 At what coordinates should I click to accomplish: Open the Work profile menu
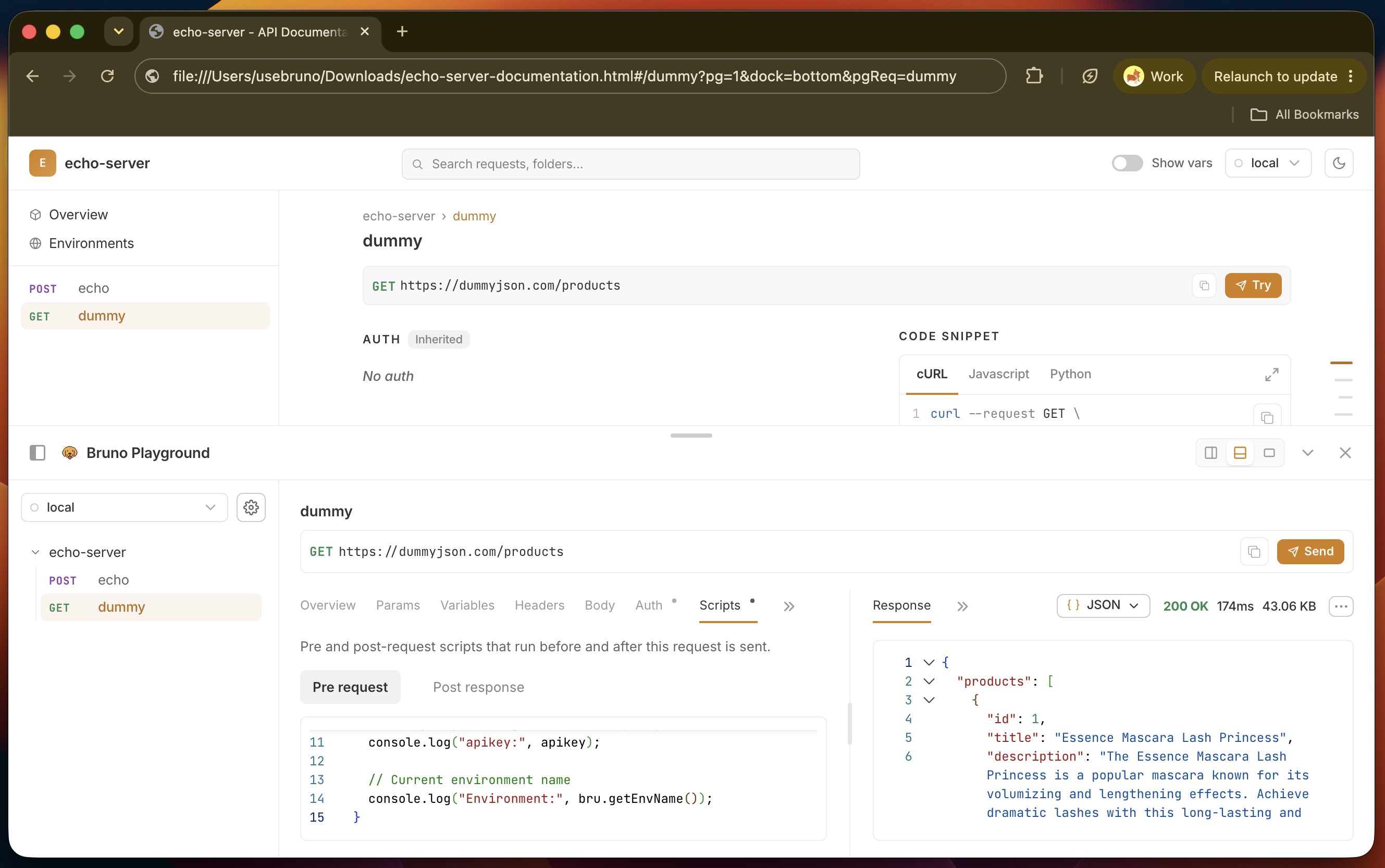coord(1154,77)
